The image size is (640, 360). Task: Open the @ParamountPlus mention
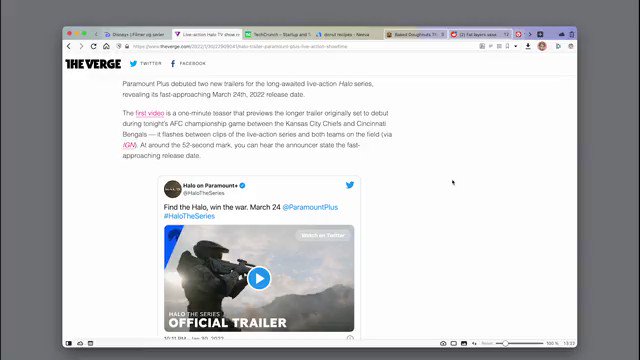click(x=310, y=207)
